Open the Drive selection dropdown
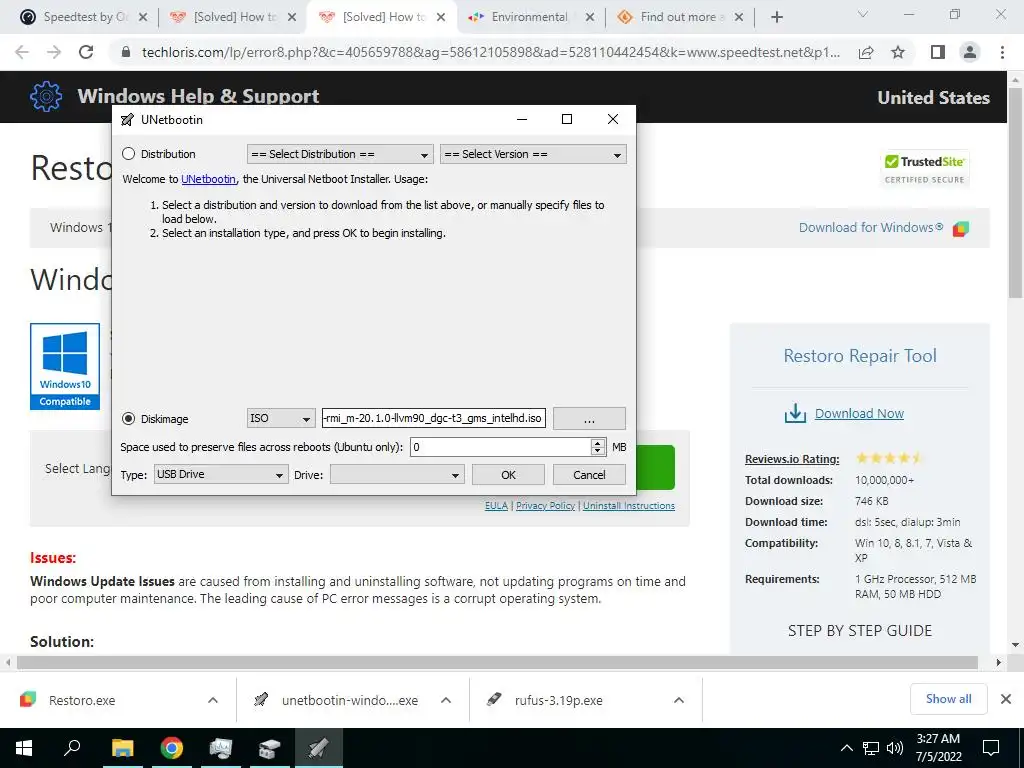The image size is (1024, 768). 397,474
